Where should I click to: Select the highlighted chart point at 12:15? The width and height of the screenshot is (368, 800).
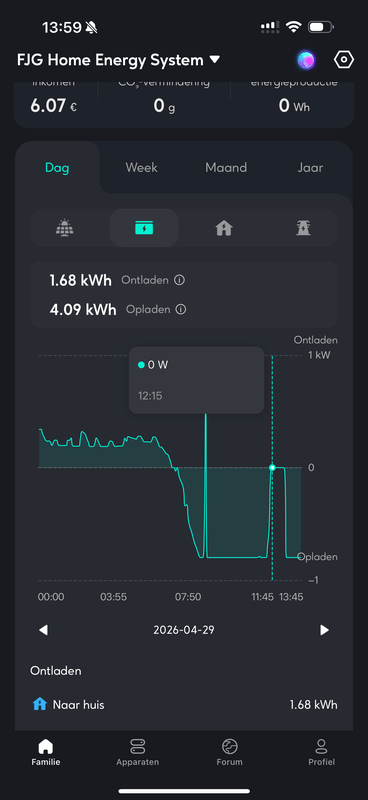click(x=272, y=467)
